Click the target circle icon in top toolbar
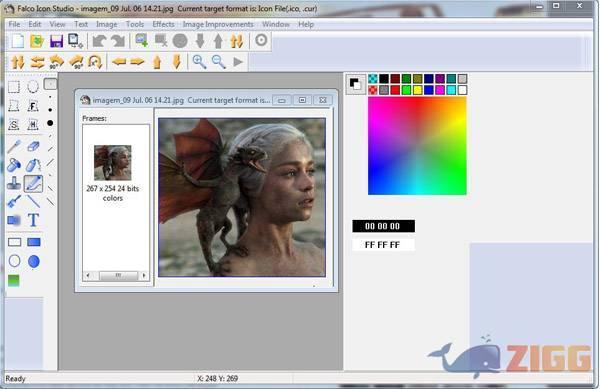600x389 pixels. coord(261,40)
